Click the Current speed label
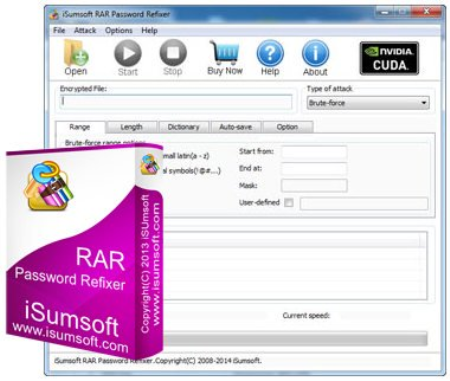This screenshot has height=381, width=450. coord(306,315)
